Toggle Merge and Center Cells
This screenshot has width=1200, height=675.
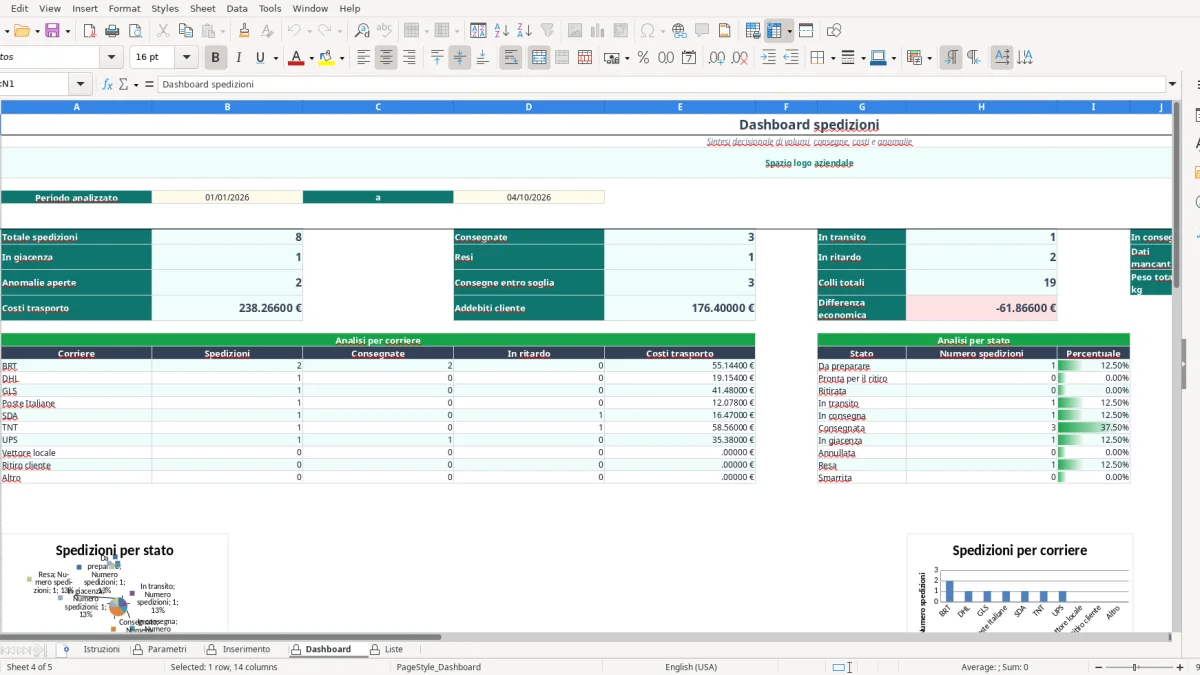click(x=539, y=58)
